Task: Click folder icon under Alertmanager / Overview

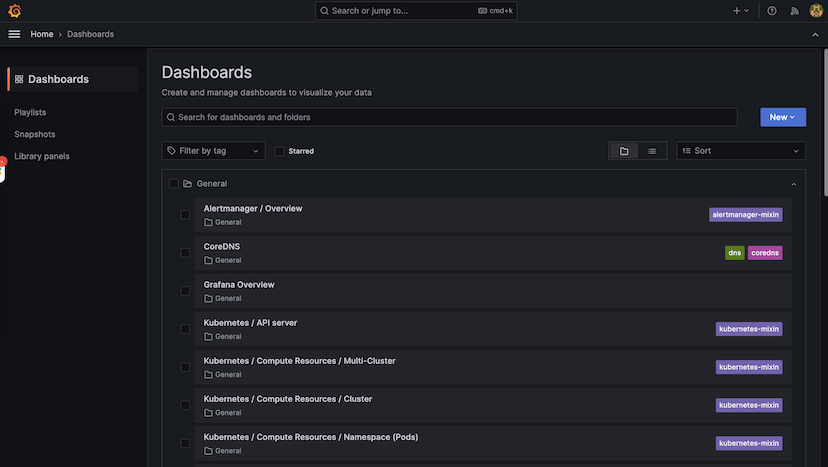Action: [x=208, y=222]
